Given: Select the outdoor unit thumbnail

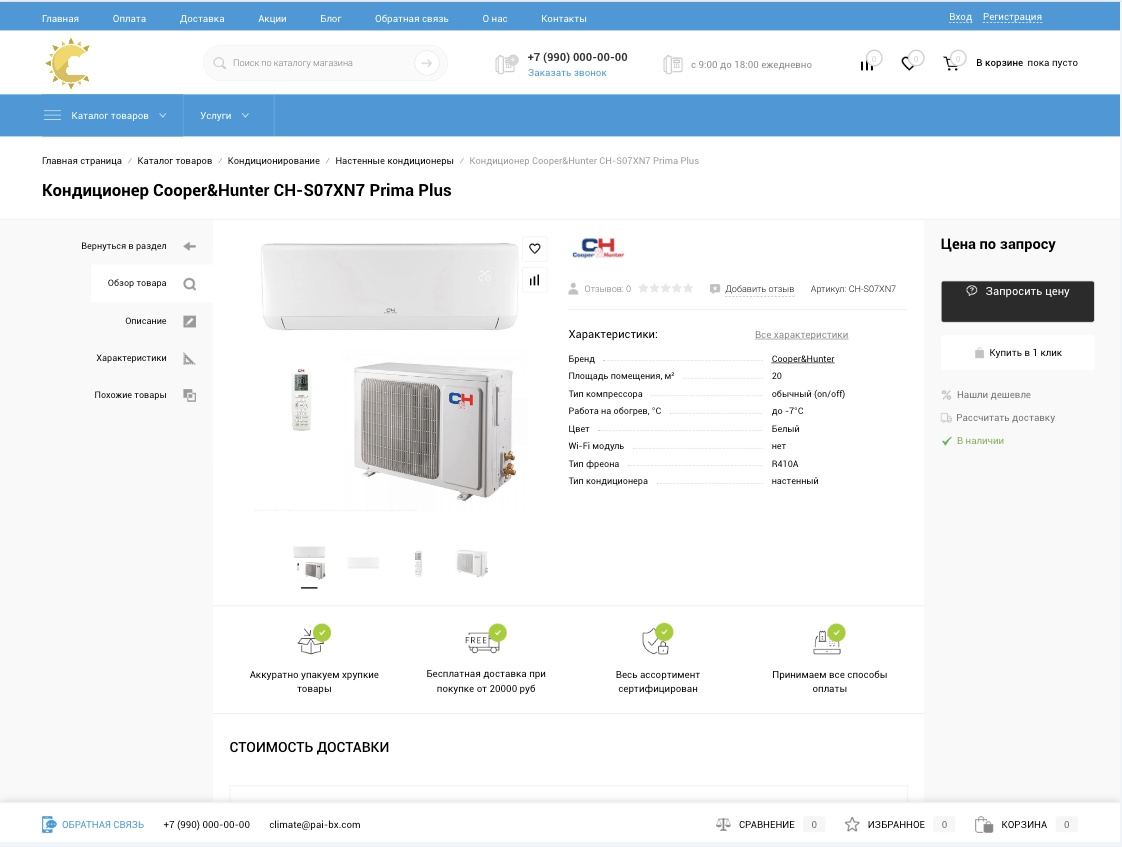Looking at the screenshot, I should 472,563.
